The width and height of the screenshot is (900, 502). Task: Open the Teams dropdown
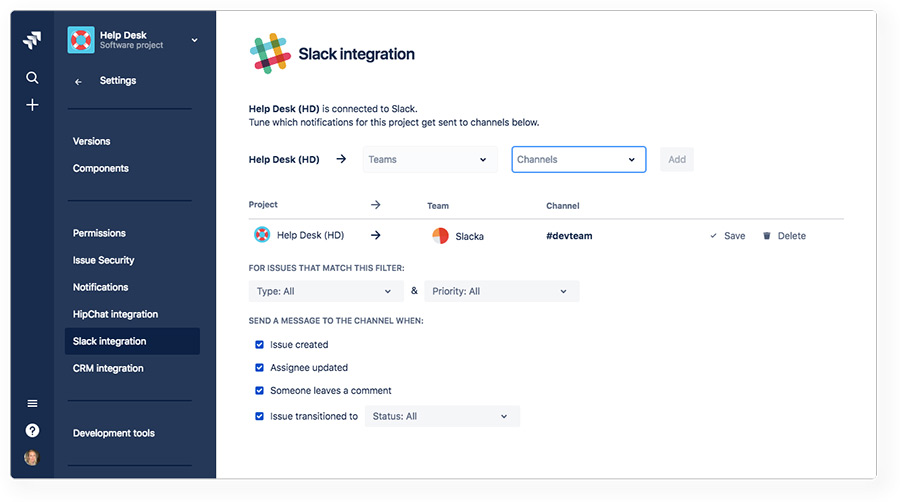click(x=430, y=159)
